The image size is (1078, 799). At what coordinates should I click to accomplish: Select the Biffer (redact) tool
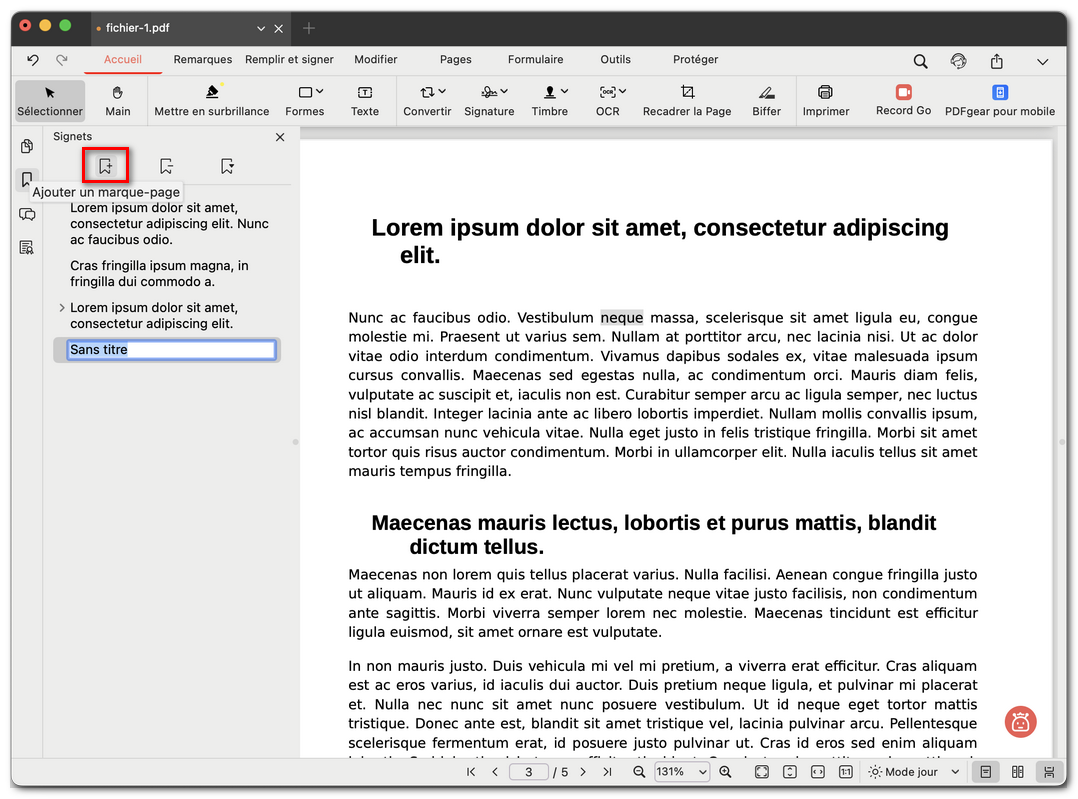point(766,100)
